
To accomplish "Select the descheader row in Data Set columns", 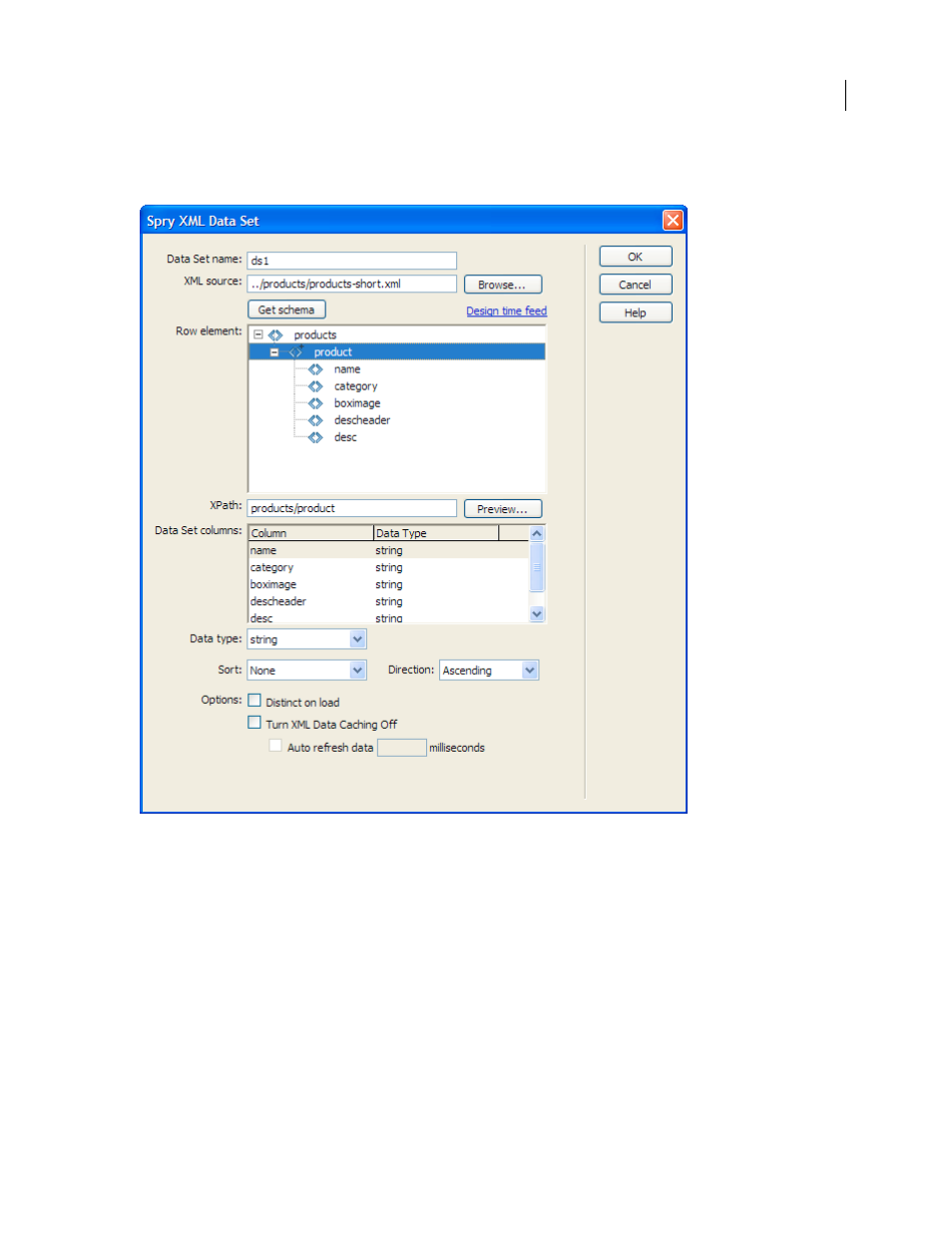I will coord(388,602).
